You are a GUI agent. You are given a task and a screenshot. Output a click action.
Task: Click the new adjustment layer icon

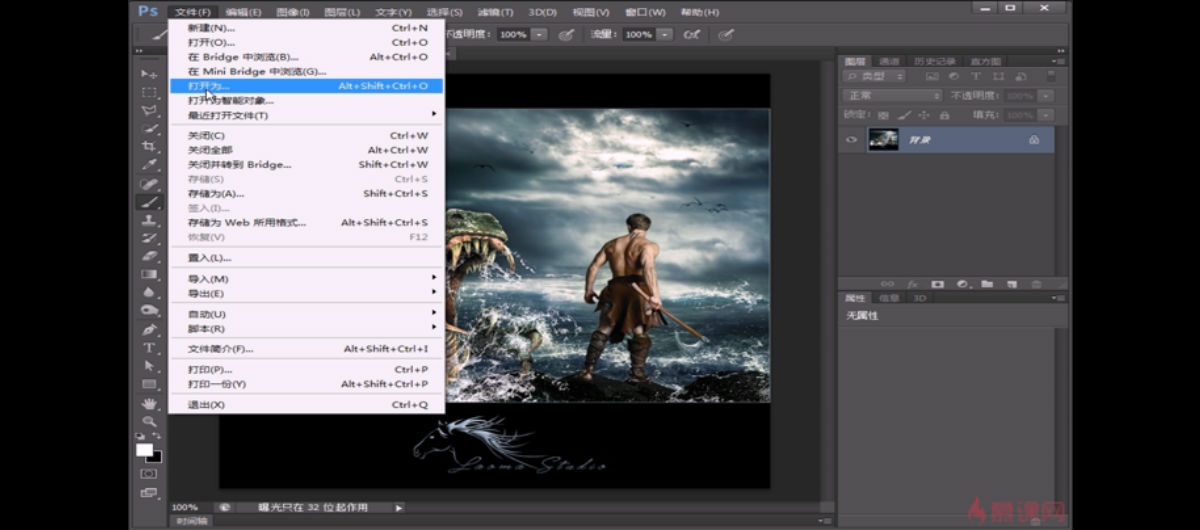[962, 284]
